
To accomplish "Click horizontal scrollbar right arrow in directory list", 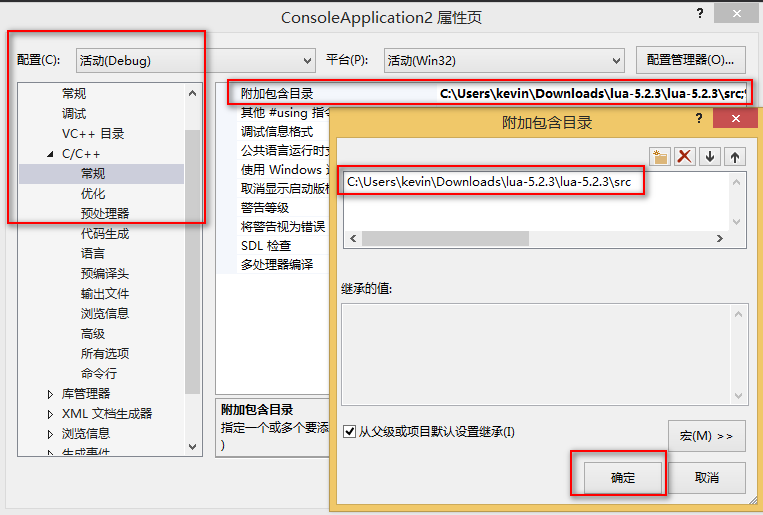I will pos(720,239).
